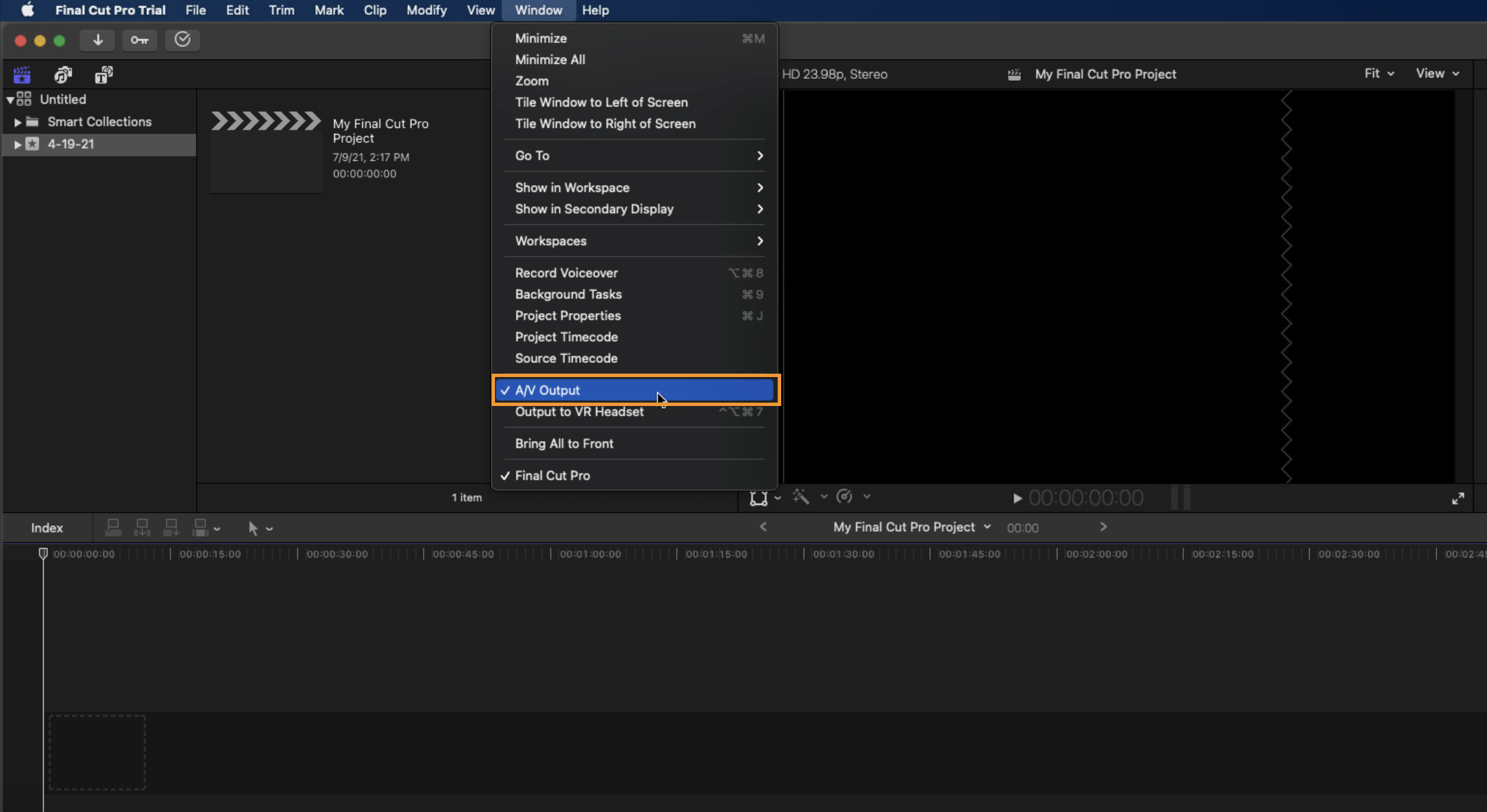This screenshot has height=812, width=1487.
Task: Open the keyword editor key icon
Action: tap(139, 40)
